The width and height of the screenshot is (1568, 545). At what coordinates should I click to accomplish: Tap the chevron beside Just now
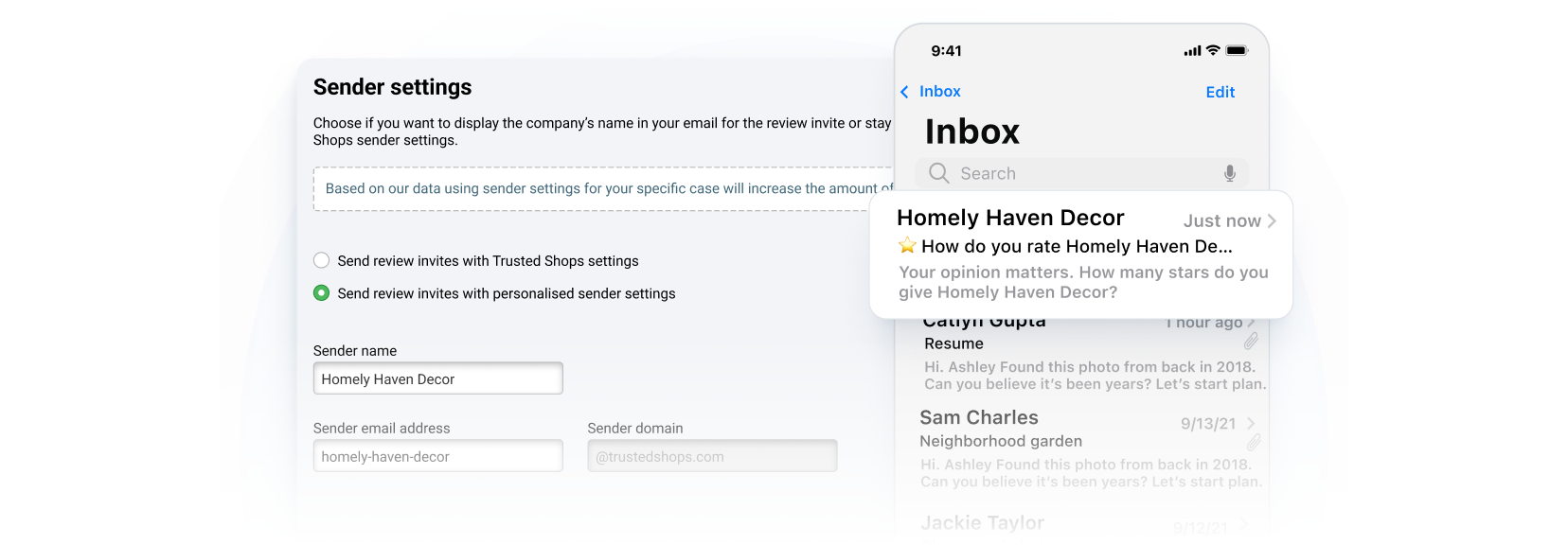click(x=1272, y=220)
